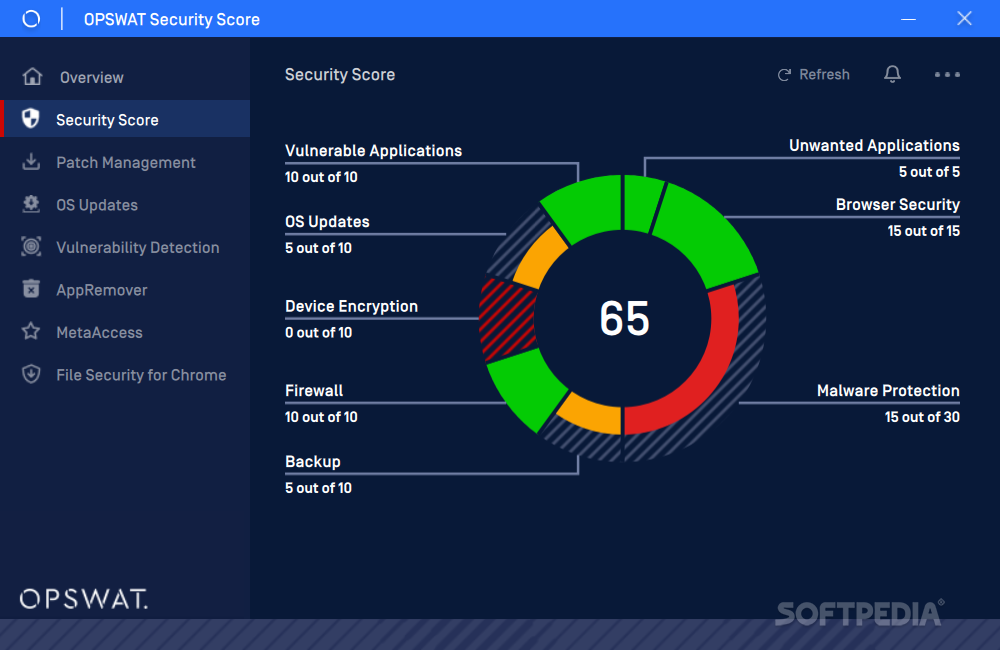Open OS Updates in the sidebar
Image resolution: width=1000 pixels, height=650 pixels.
pos(125,205)
